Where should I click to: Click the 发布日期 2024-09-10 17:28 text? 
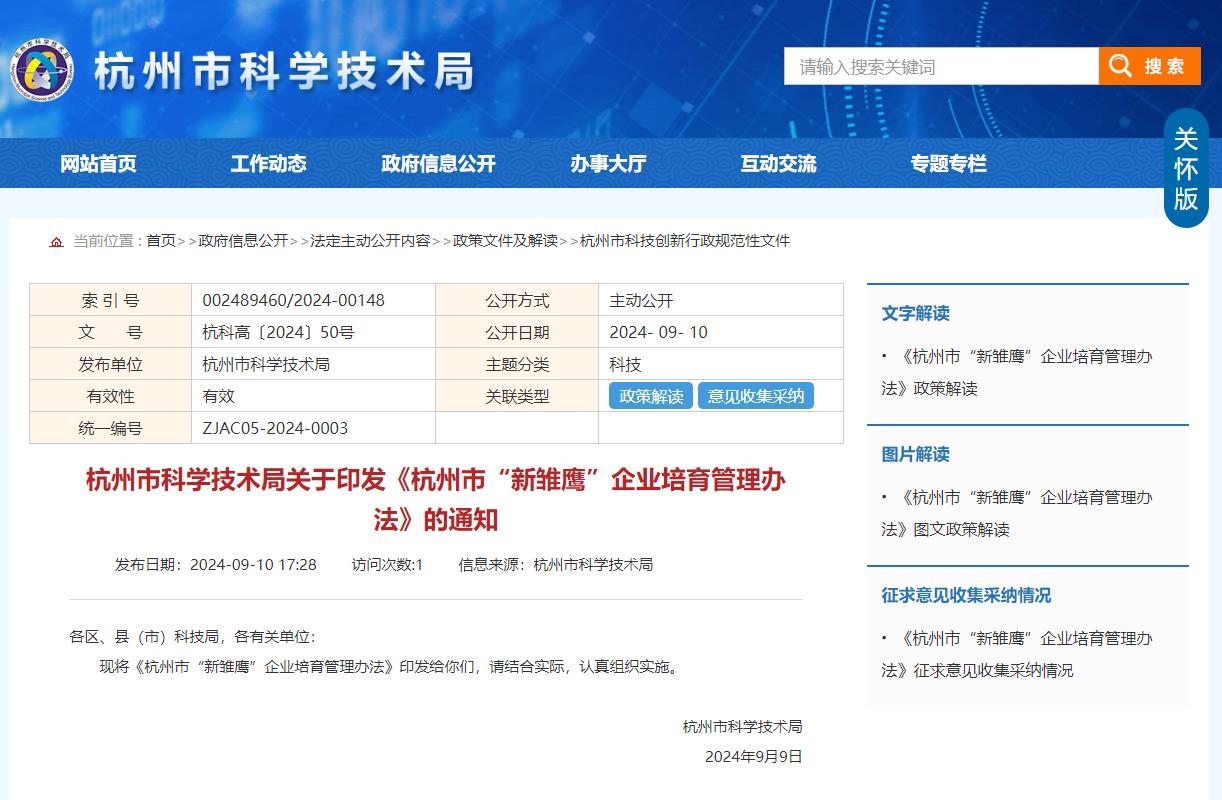pos(216,565)
